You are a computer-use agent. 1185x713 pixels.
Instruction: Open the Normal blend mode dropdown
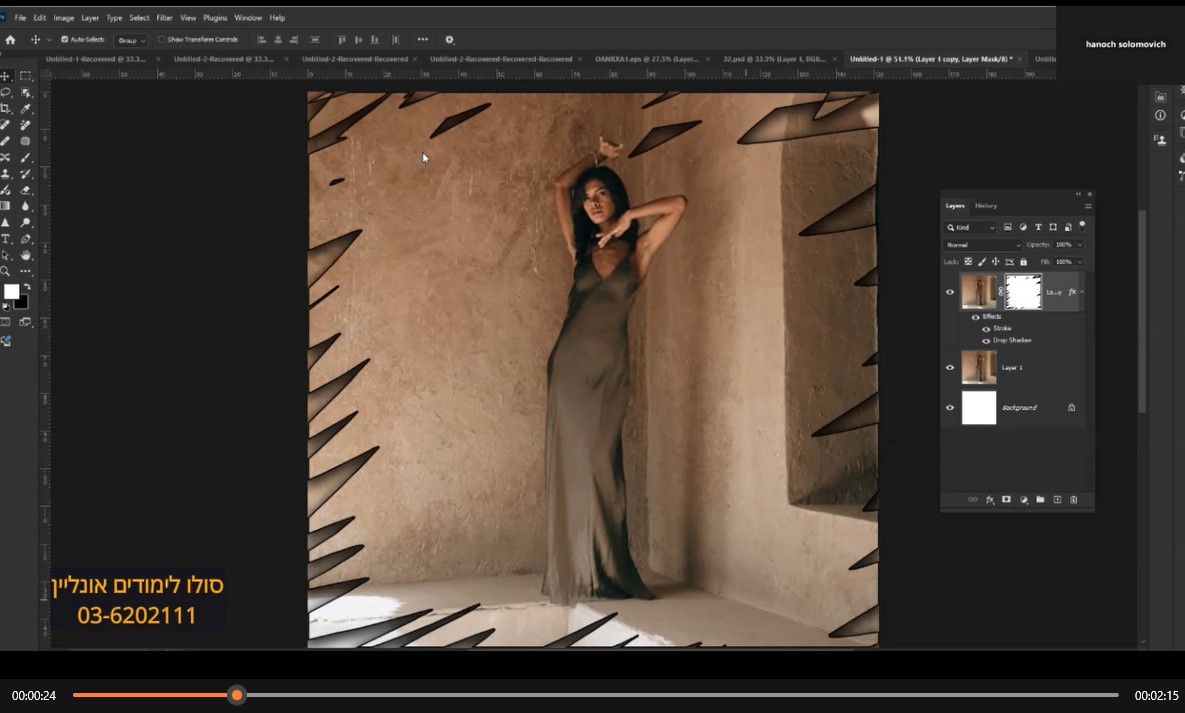tap(984, 245)
